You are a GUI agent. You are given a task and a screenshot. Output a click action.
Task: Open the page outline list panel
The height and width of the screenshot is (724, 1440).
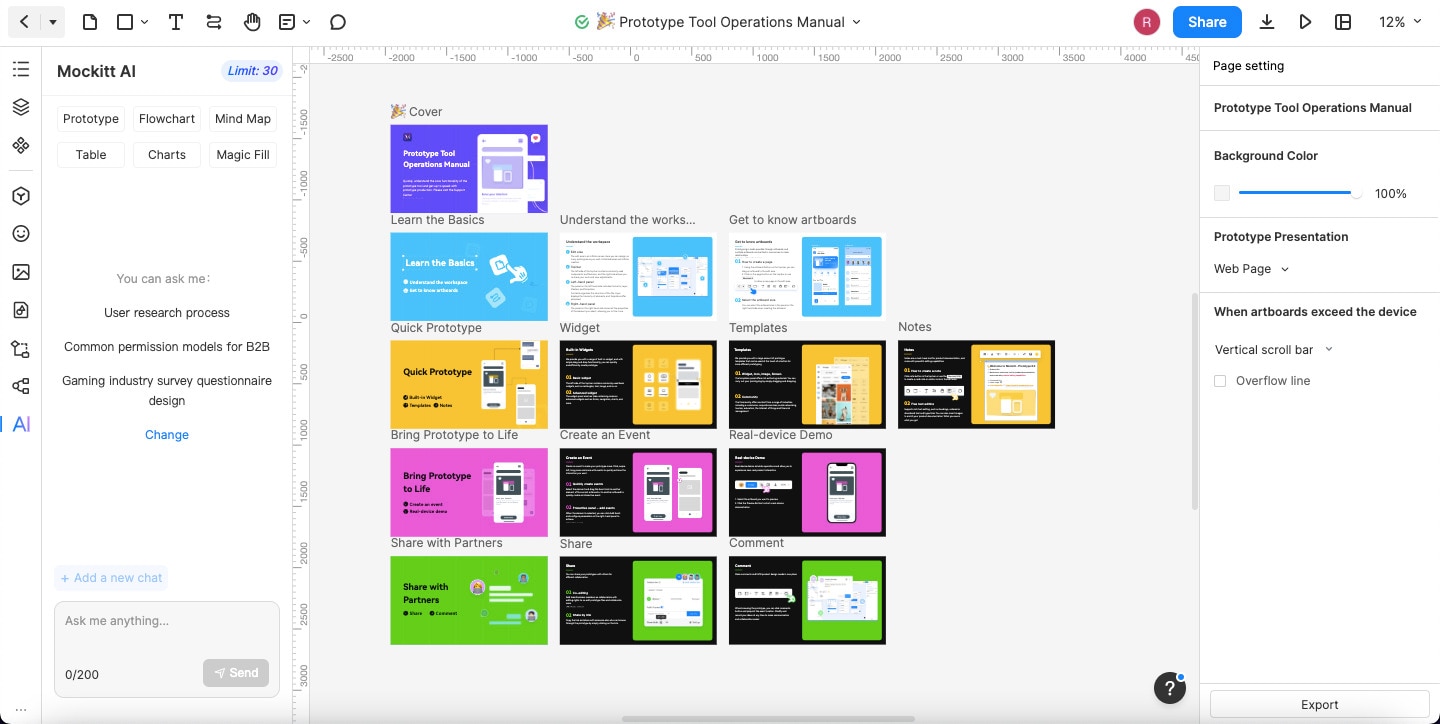[21, 69]
